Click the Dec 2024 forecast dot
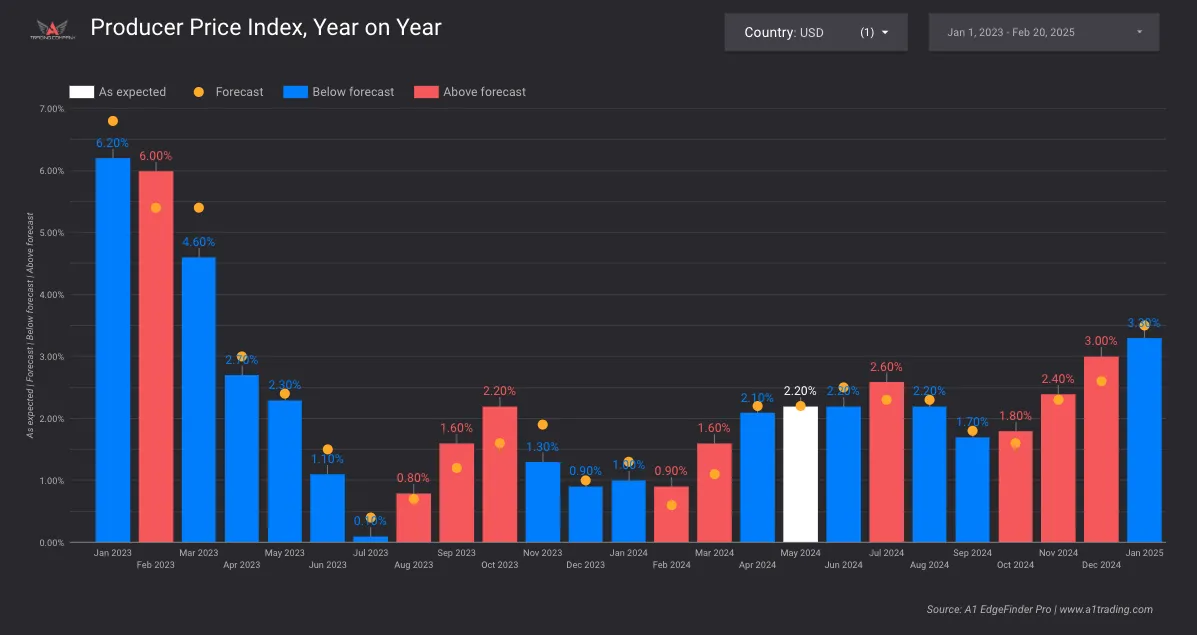Viewport: 1197px width, 635px height. (1101, 381)
